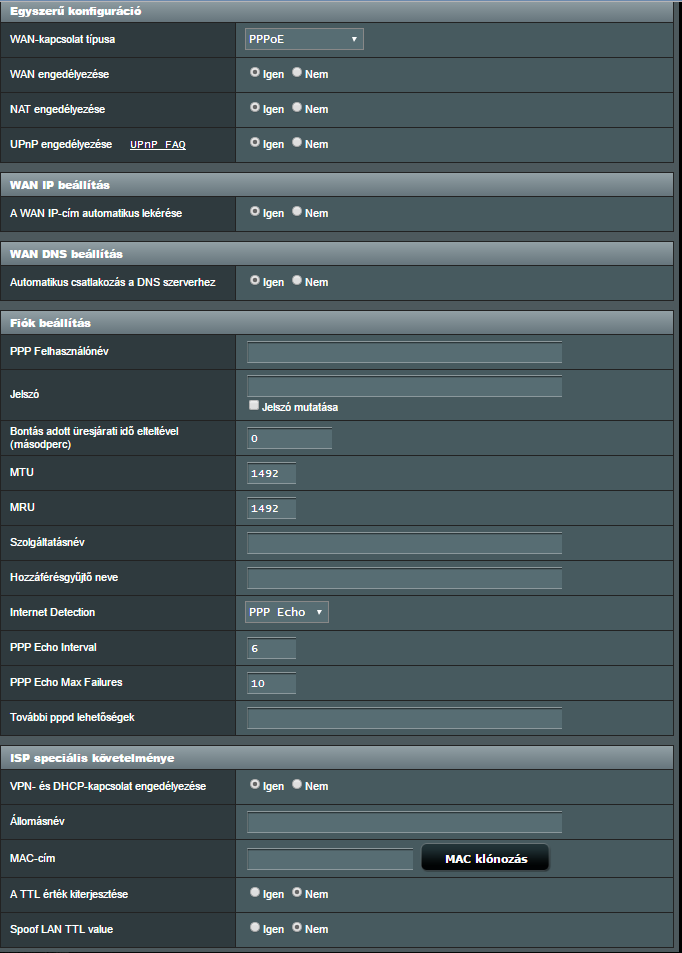Select Nem for automatic WAN IP-cím

(297, 212)
